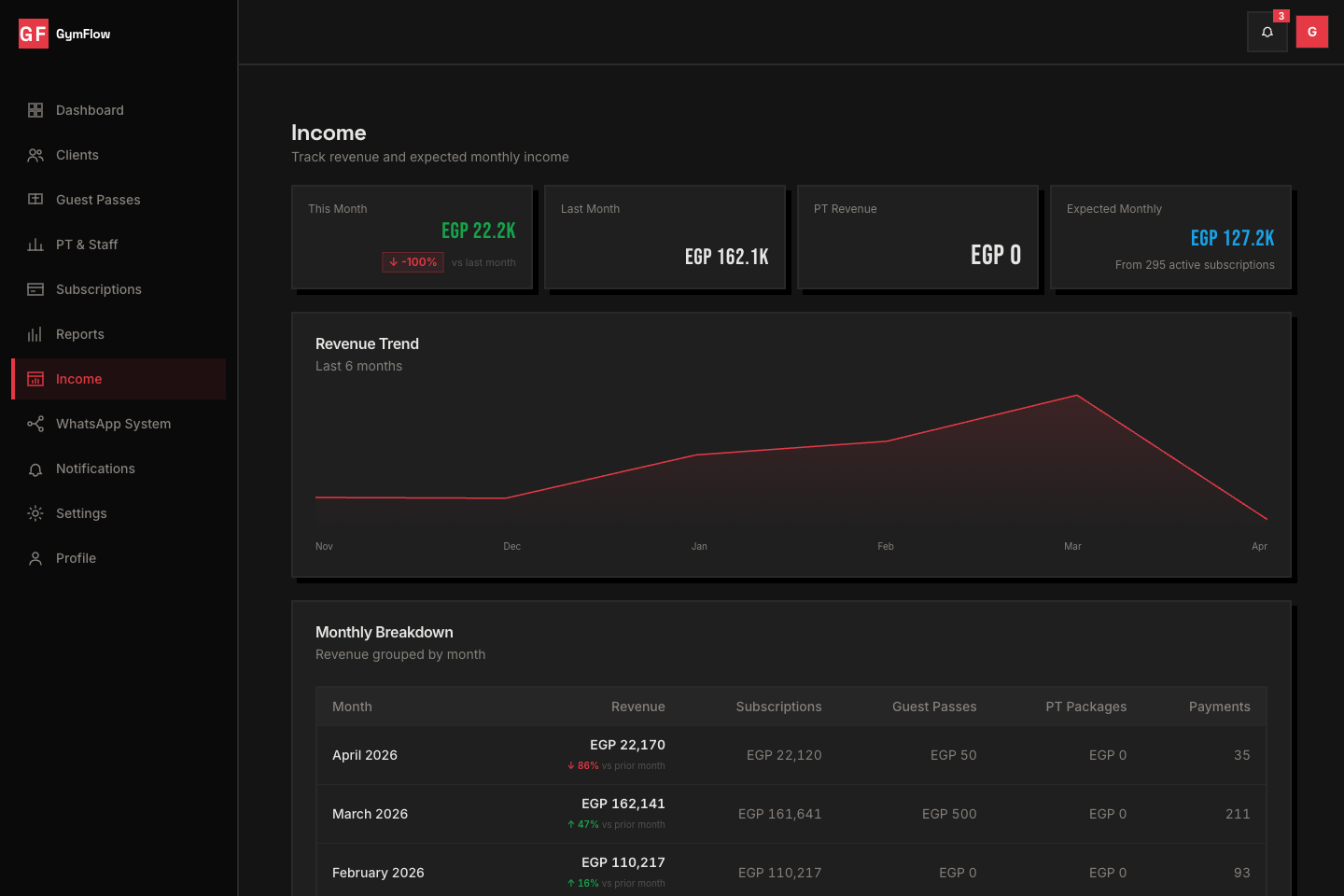Click the Reports bar chart icon
This screenshot has width=1344, height=896.
tap(35, 334)
